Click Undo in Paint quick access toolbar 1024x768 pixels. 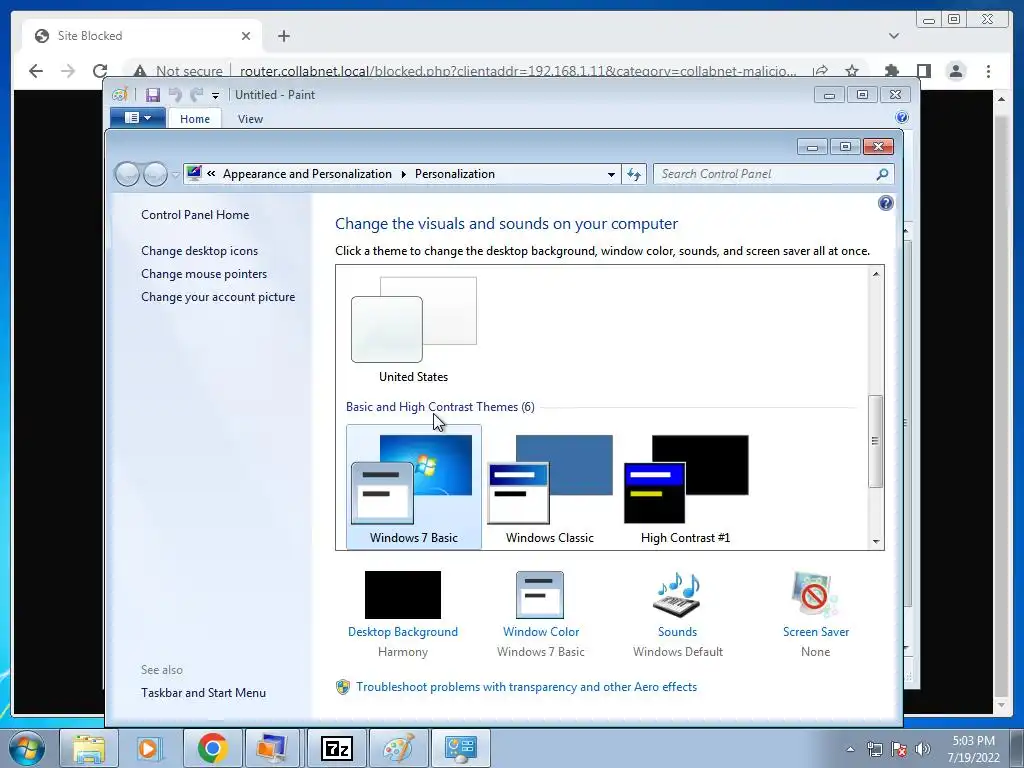pyautogui.click(x=175, y=95)
